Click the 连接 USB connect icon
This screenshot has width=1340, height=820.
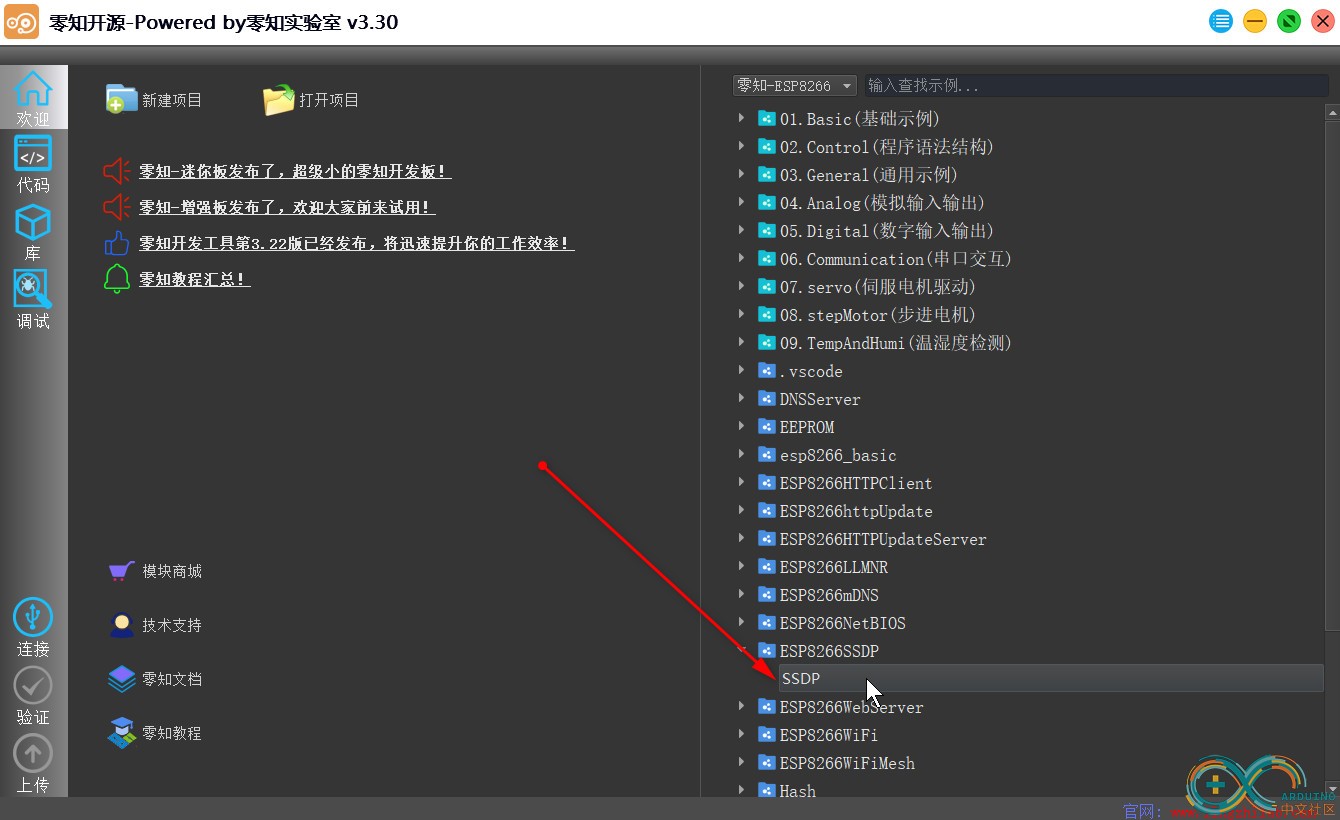33,617
